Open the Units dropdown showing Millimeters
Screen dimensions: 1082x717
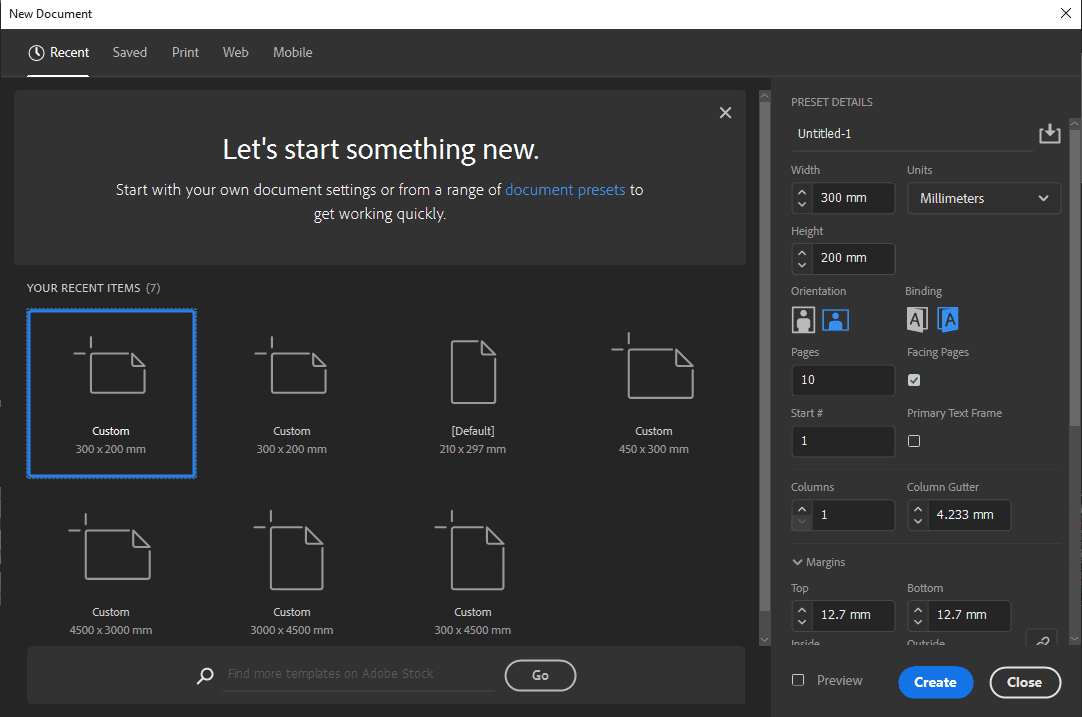tap(983, 198)
